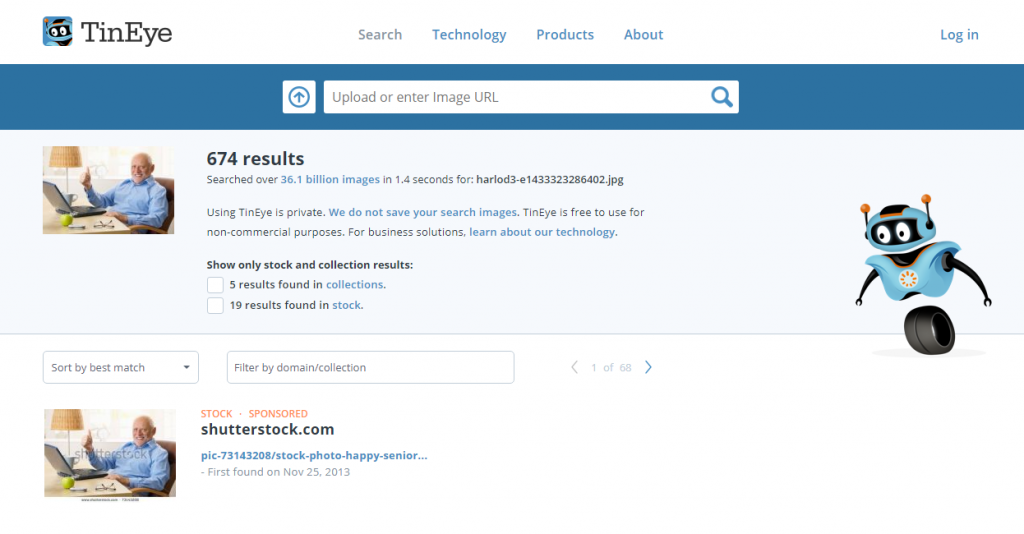Screen dimensions: 1024x534
Task: Click 'Show only stock and collection results' label
Action: [x=310, y=265]
